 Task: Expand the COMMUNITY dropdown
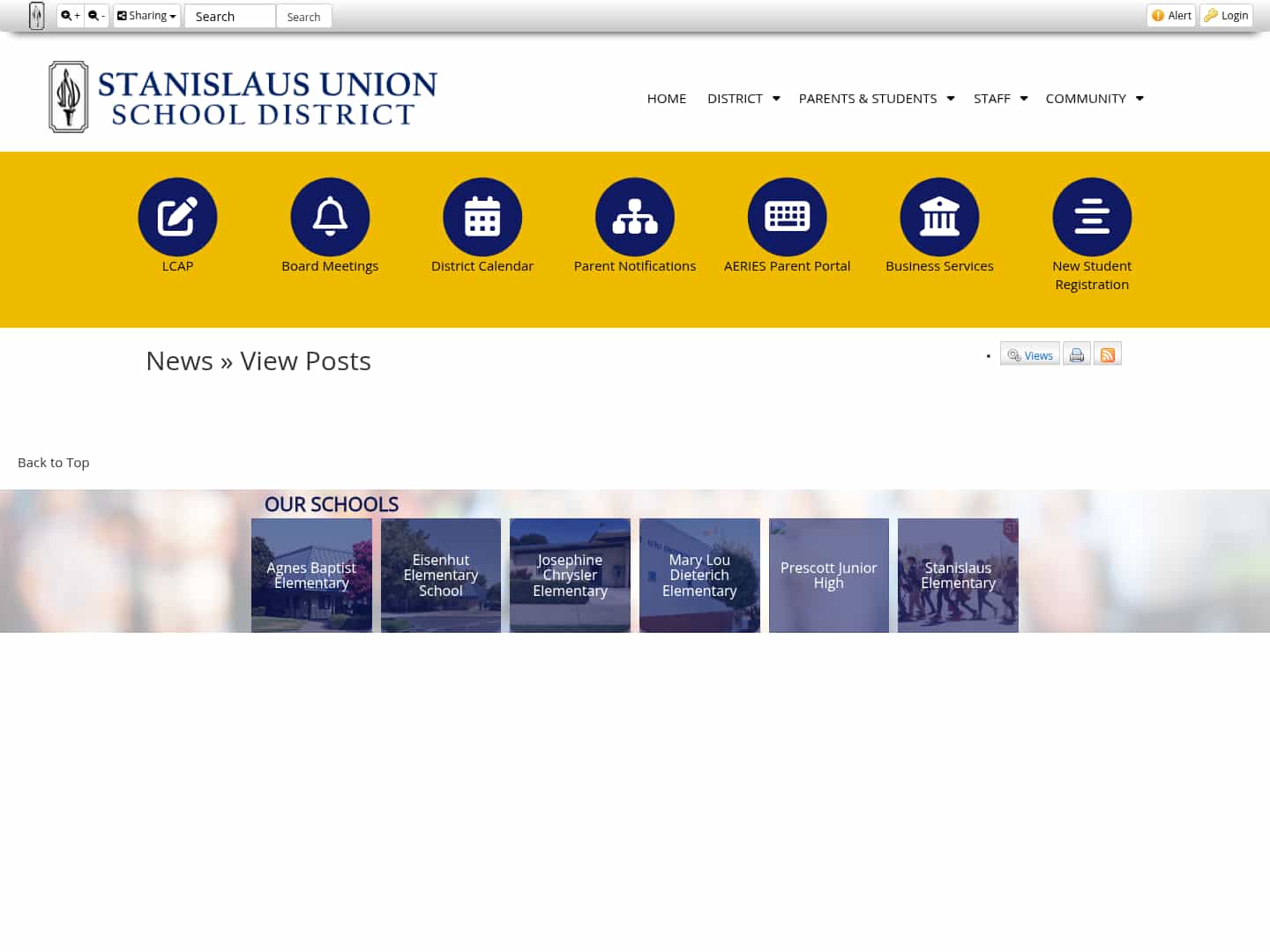tap(1093, 98)
